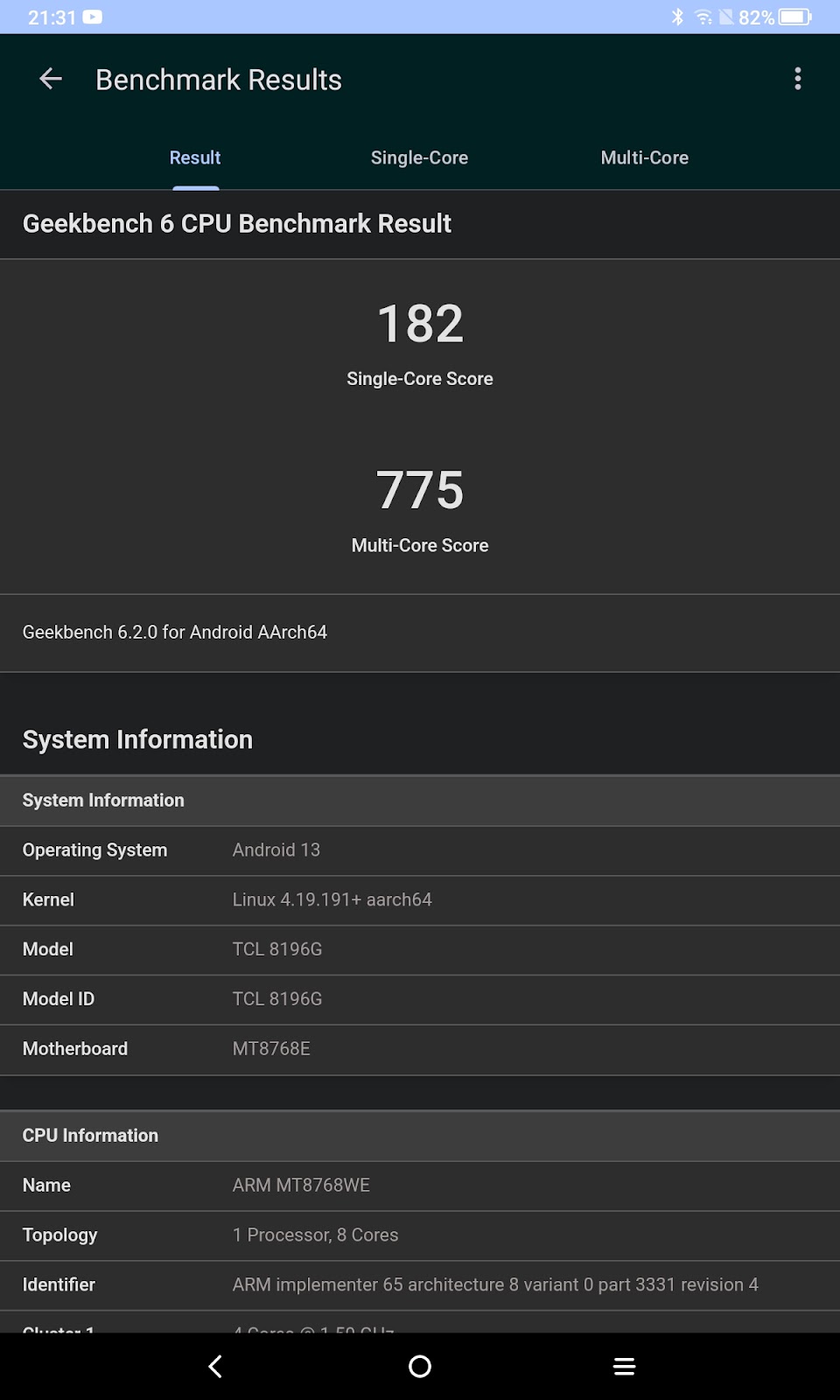840x1400 pixels.
Task: Tap the 21:31 clock in status bar
Action: pyautogui.click(x=52, y=17)
